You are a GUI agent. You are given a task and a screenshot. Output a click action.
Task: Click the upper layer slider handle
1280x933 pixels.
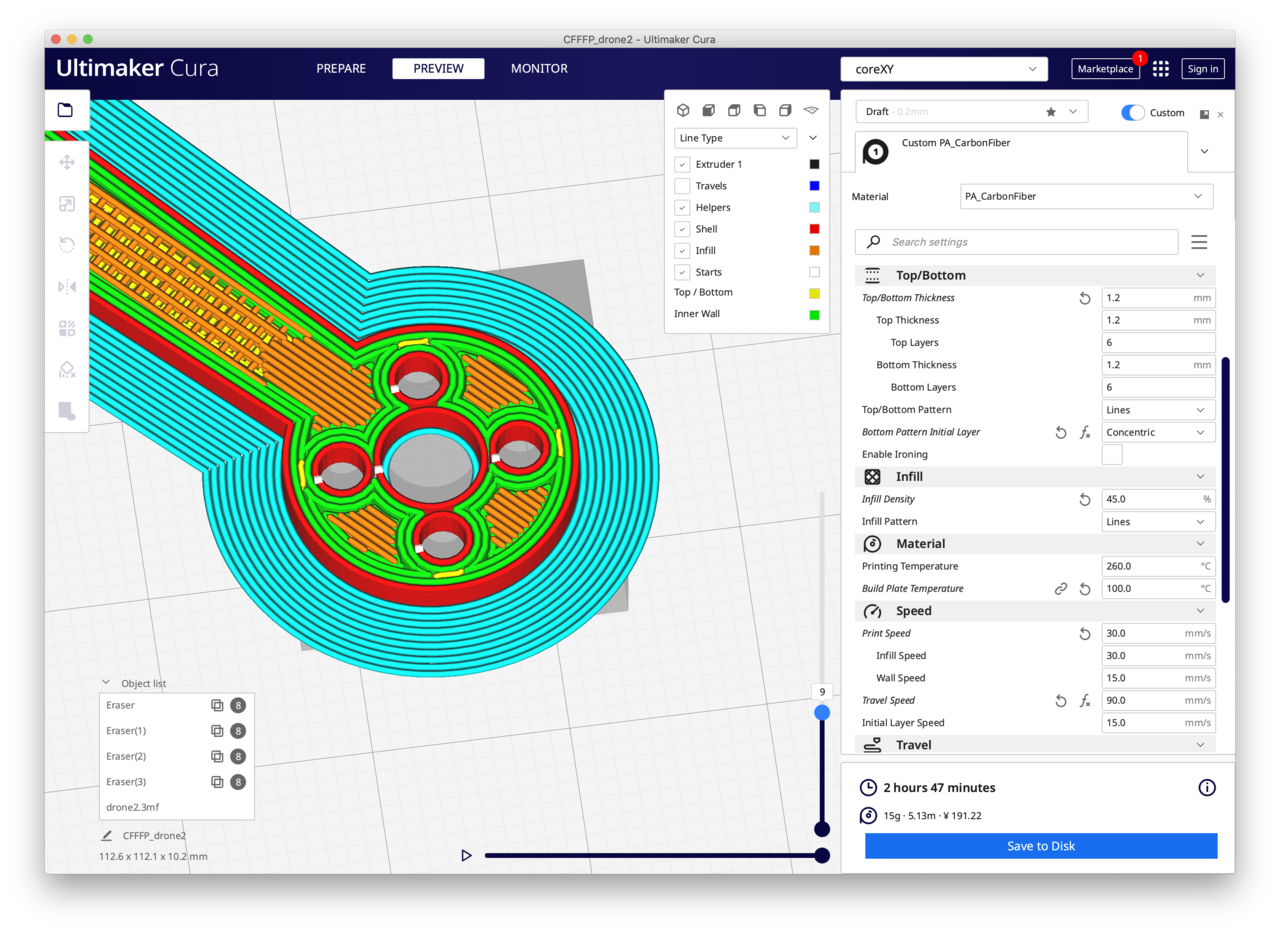[822, 713]
